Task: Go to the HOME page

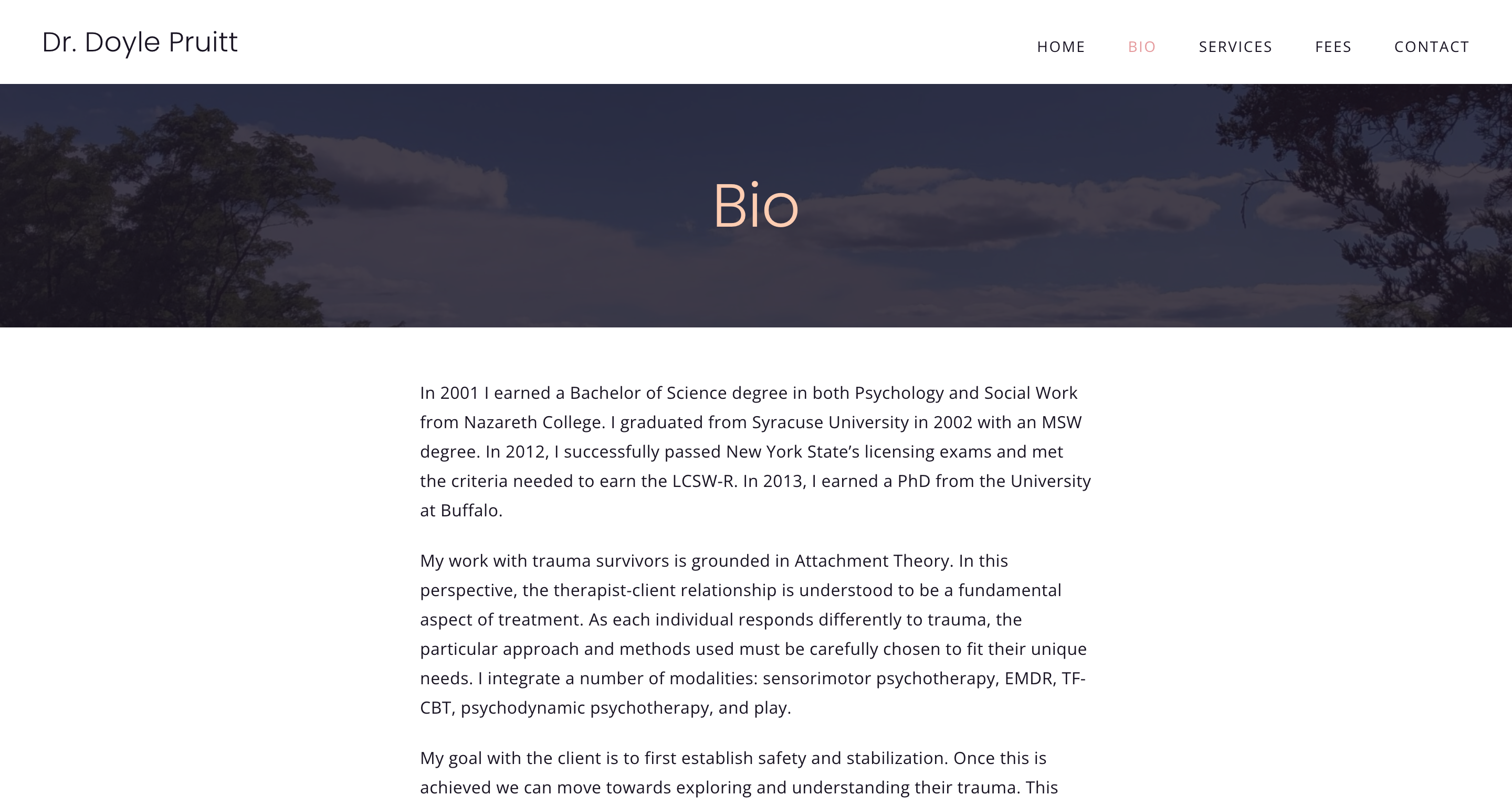Action: [1060, 47]
